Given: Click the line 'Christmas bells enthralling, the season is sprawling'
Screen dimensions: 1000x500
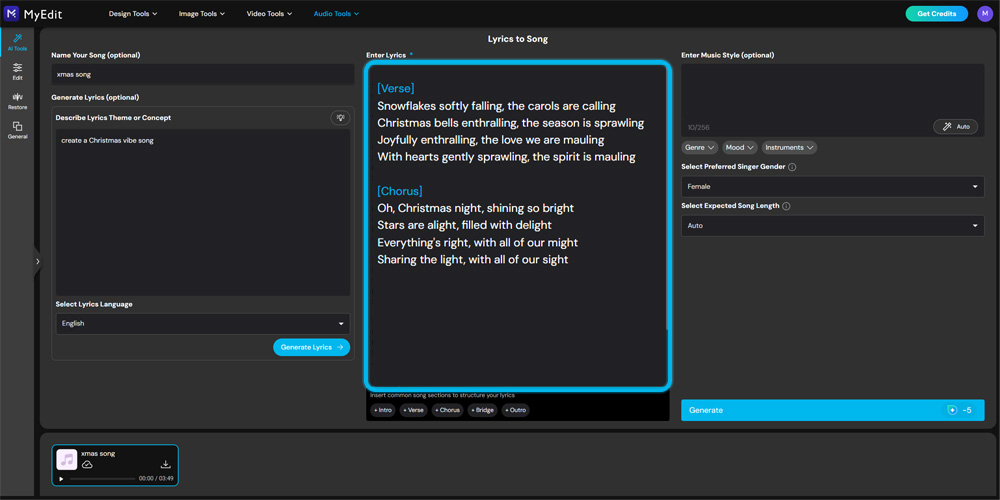Looking at the screenshot, I should point(510,122).
